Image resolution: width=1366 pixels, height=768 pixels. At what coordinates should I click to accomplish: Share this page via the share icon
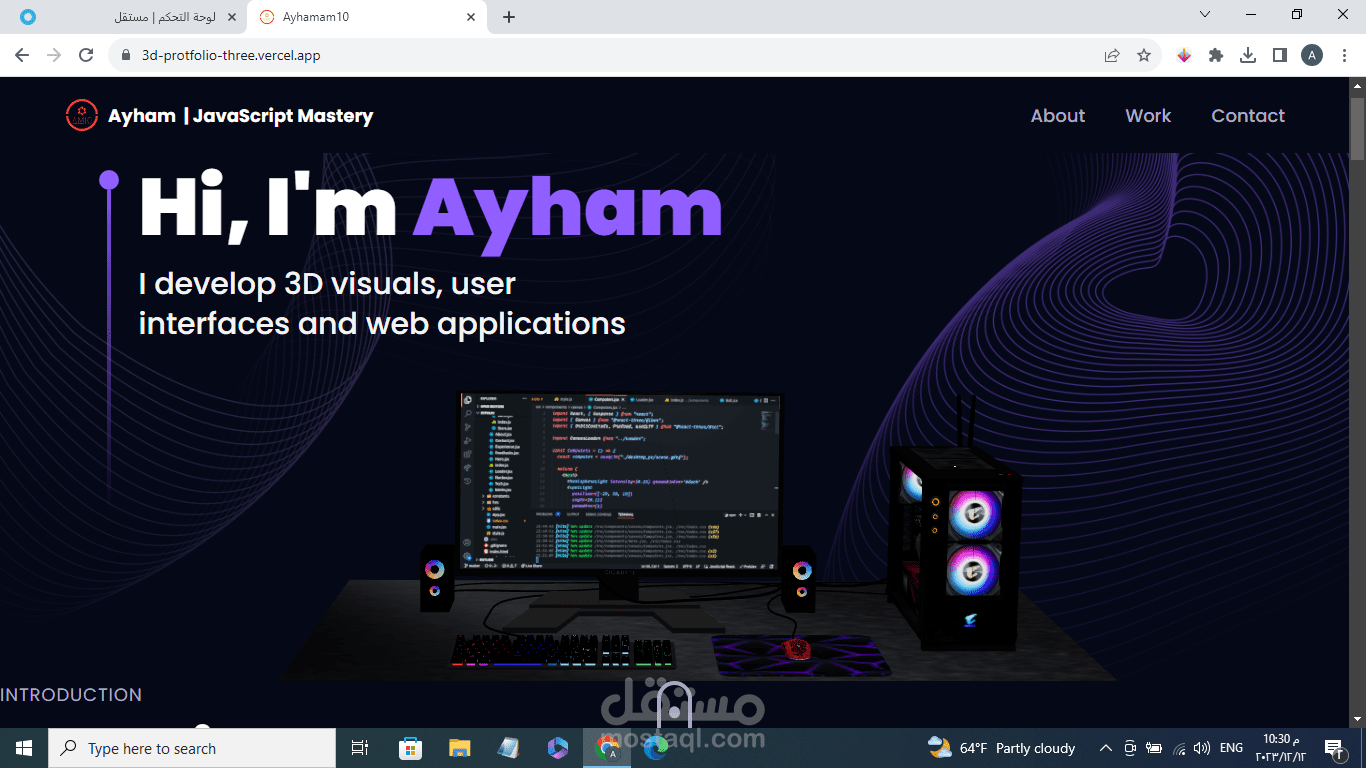[x=1112, y=56]
